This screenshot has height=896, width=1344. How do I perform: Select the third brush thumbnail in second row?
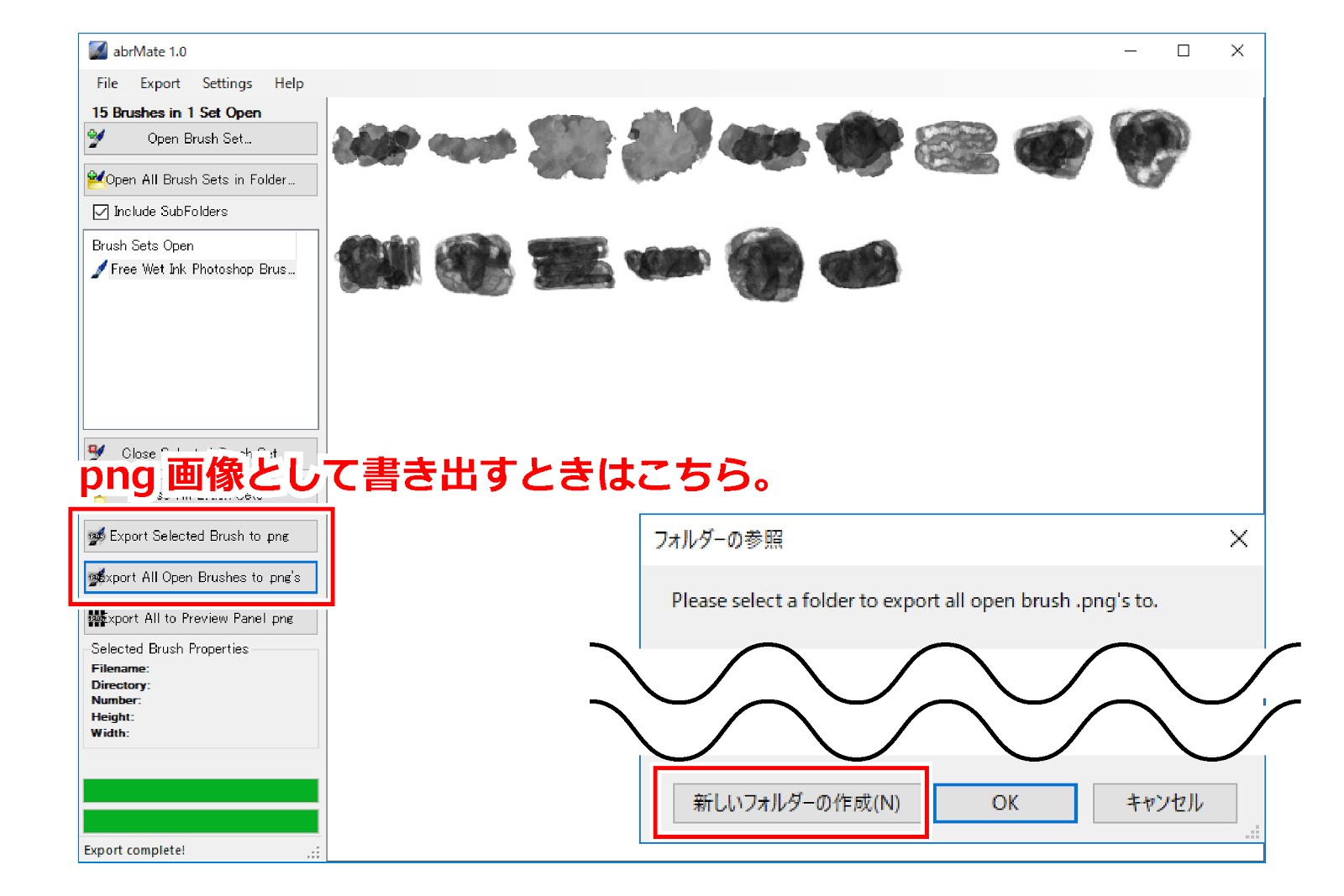tap(570, 263)
